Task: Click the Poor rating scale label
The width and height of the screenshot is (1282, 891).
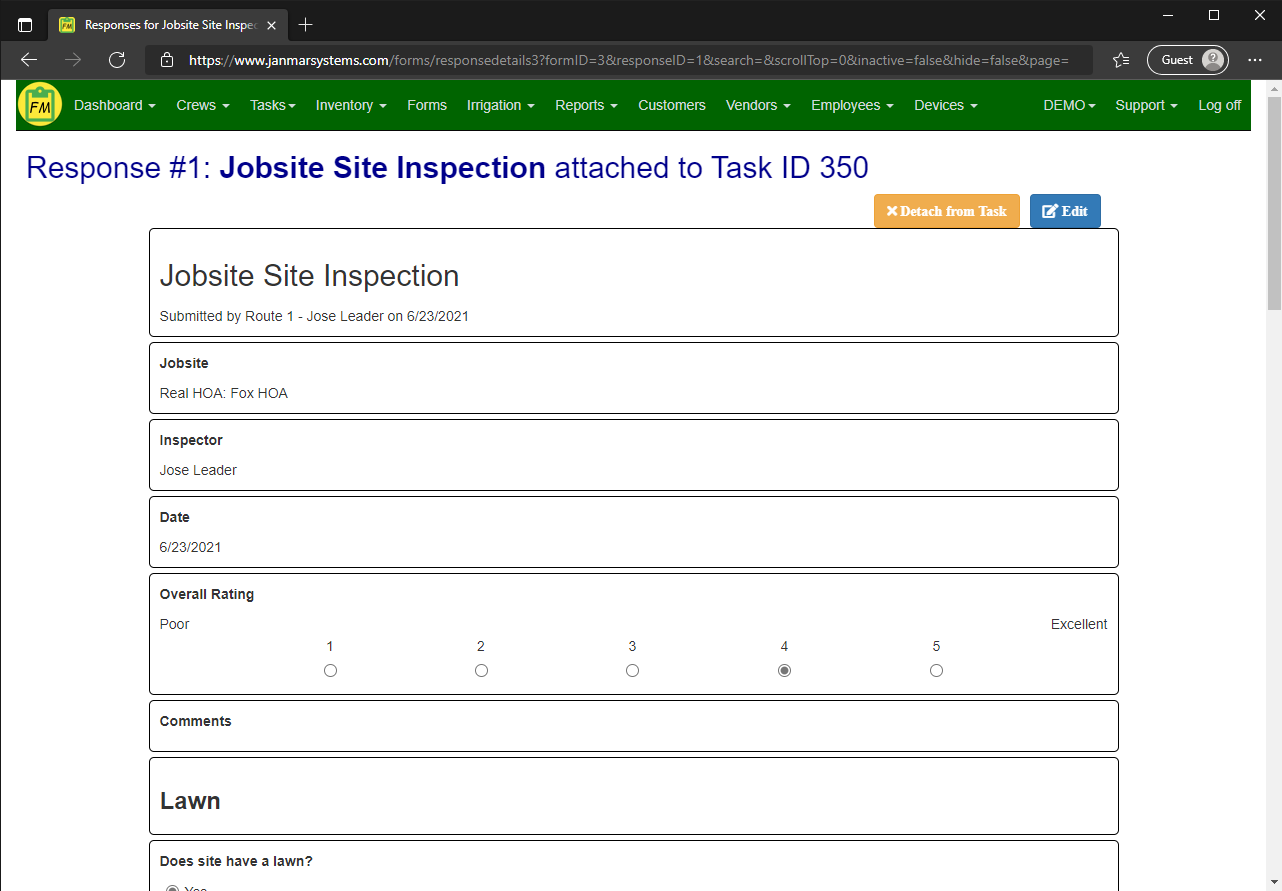Action: tap(174, 624)
